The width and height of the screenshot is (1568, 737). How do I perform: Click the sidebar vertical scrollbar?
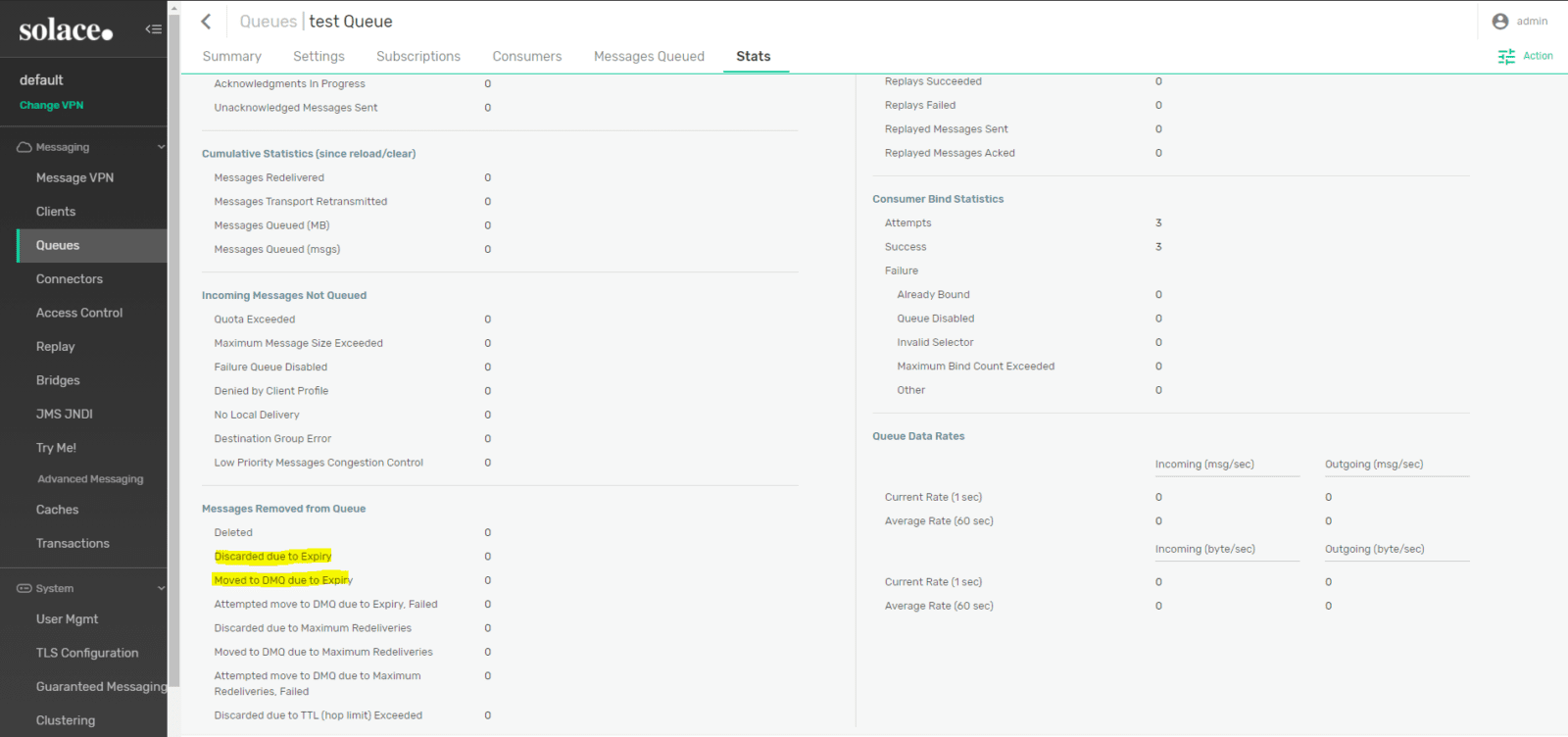(173, 343)
